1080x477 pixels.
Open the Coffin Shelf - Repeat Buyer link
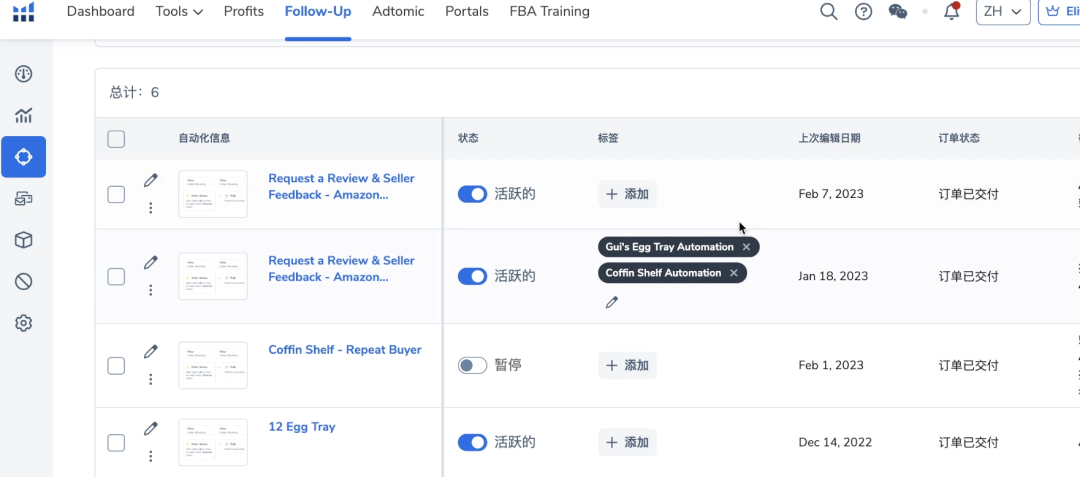345,350
